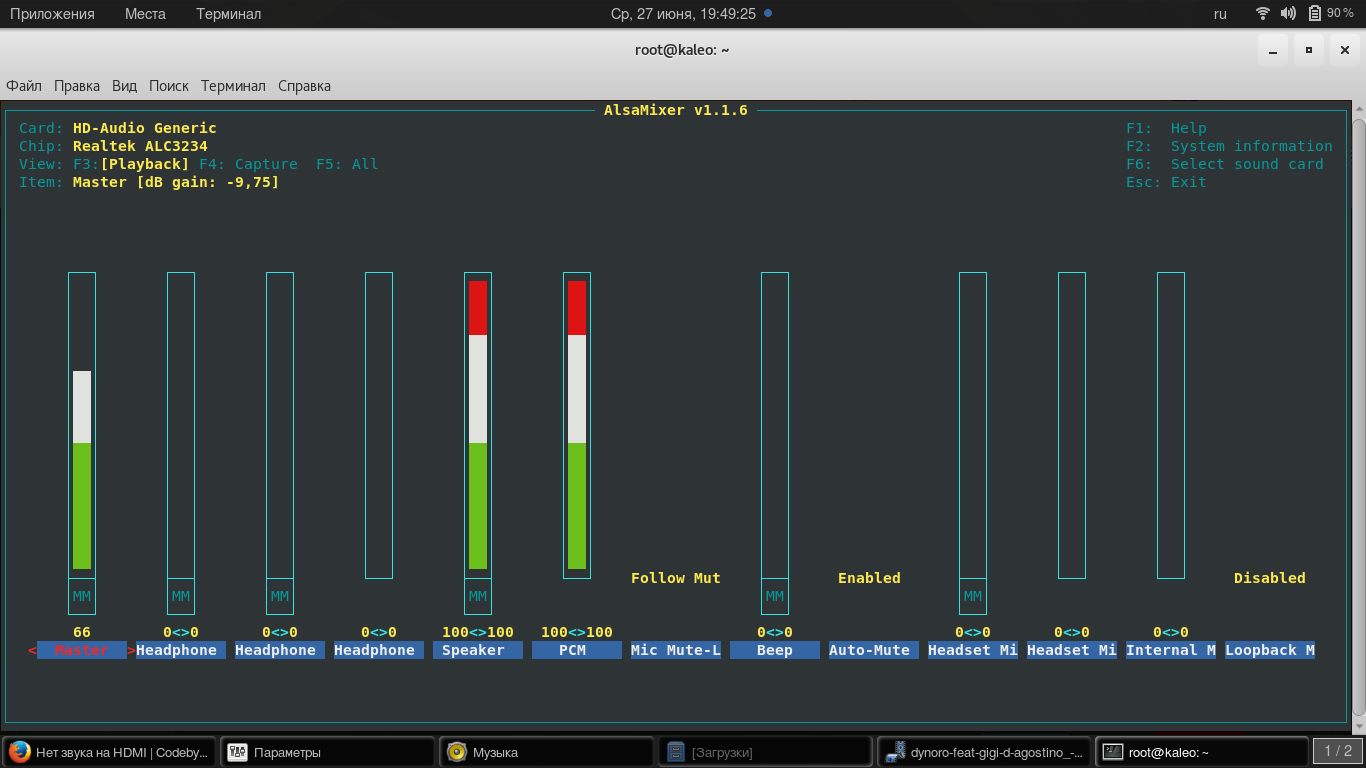The image size is (1366, 768).
Task: Click the Master volume bar
Action: (82, 425)
